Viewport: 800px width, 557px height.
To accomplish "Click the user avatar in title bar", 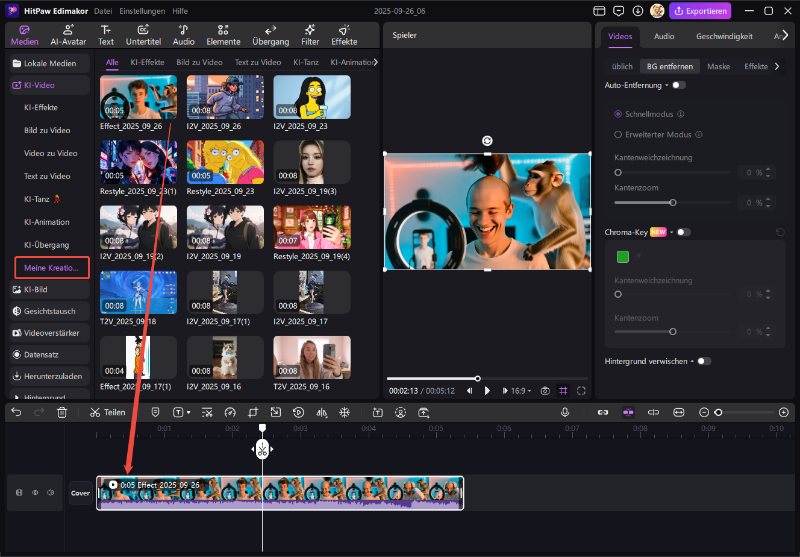I will [x=657, y=11].
